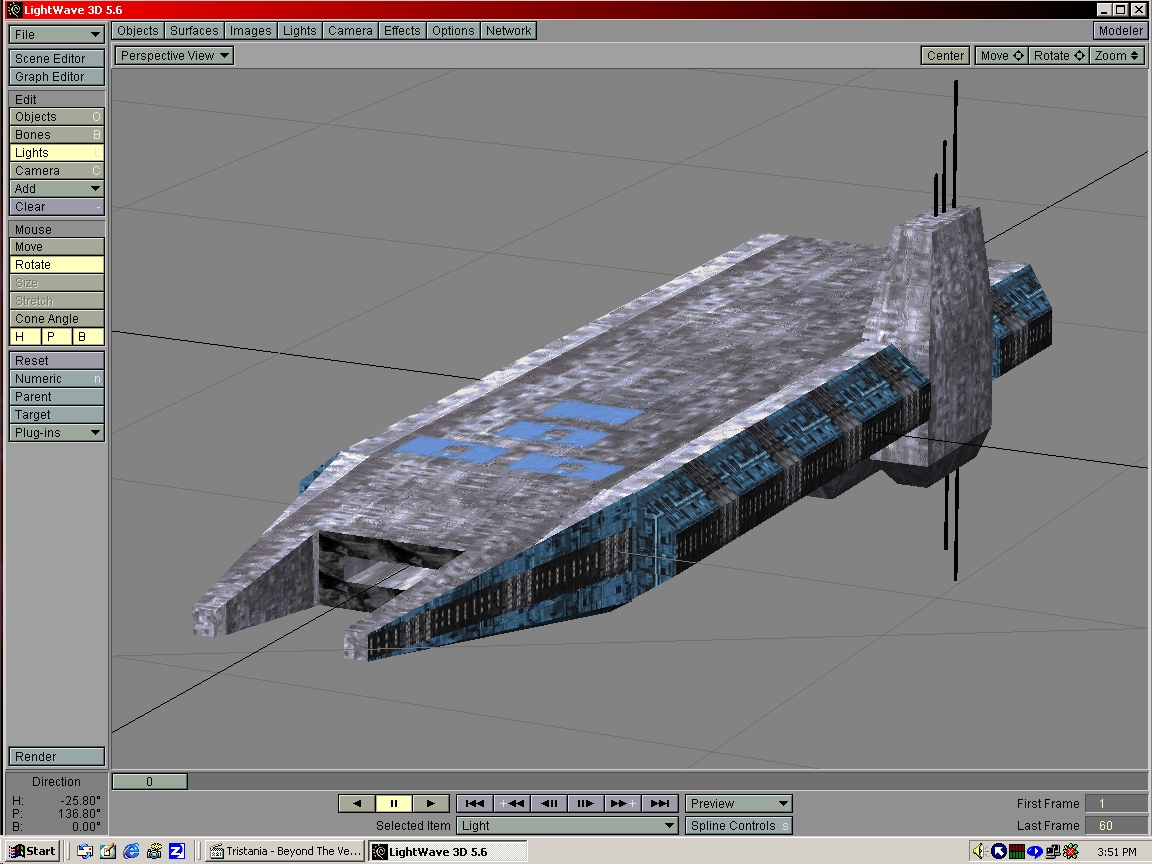Screen dimensions: 1152x864
Task: Click the Render button
Action: (x=57, y=757)
